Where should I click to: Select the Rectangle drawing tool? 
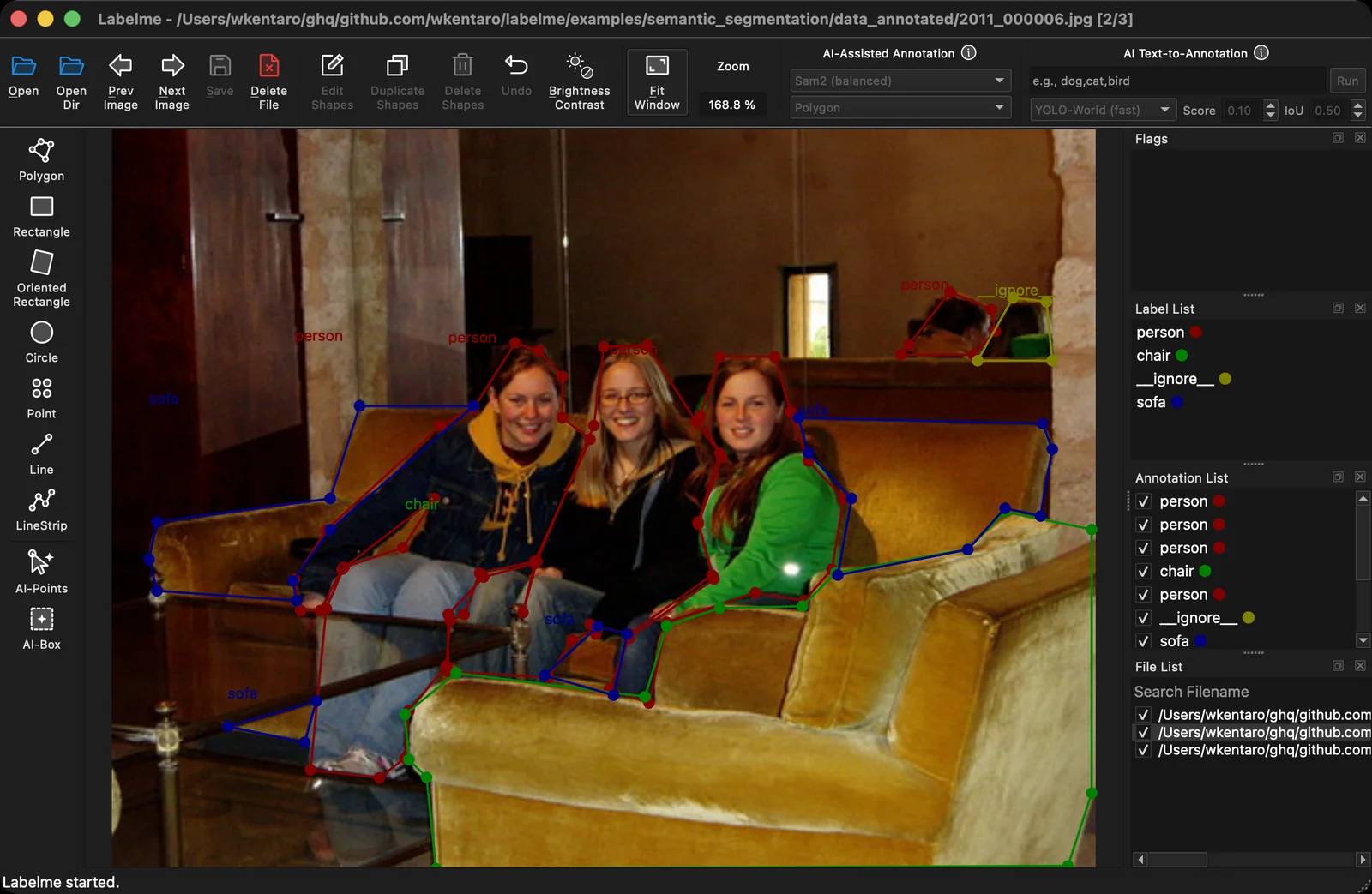coord(41,217)
